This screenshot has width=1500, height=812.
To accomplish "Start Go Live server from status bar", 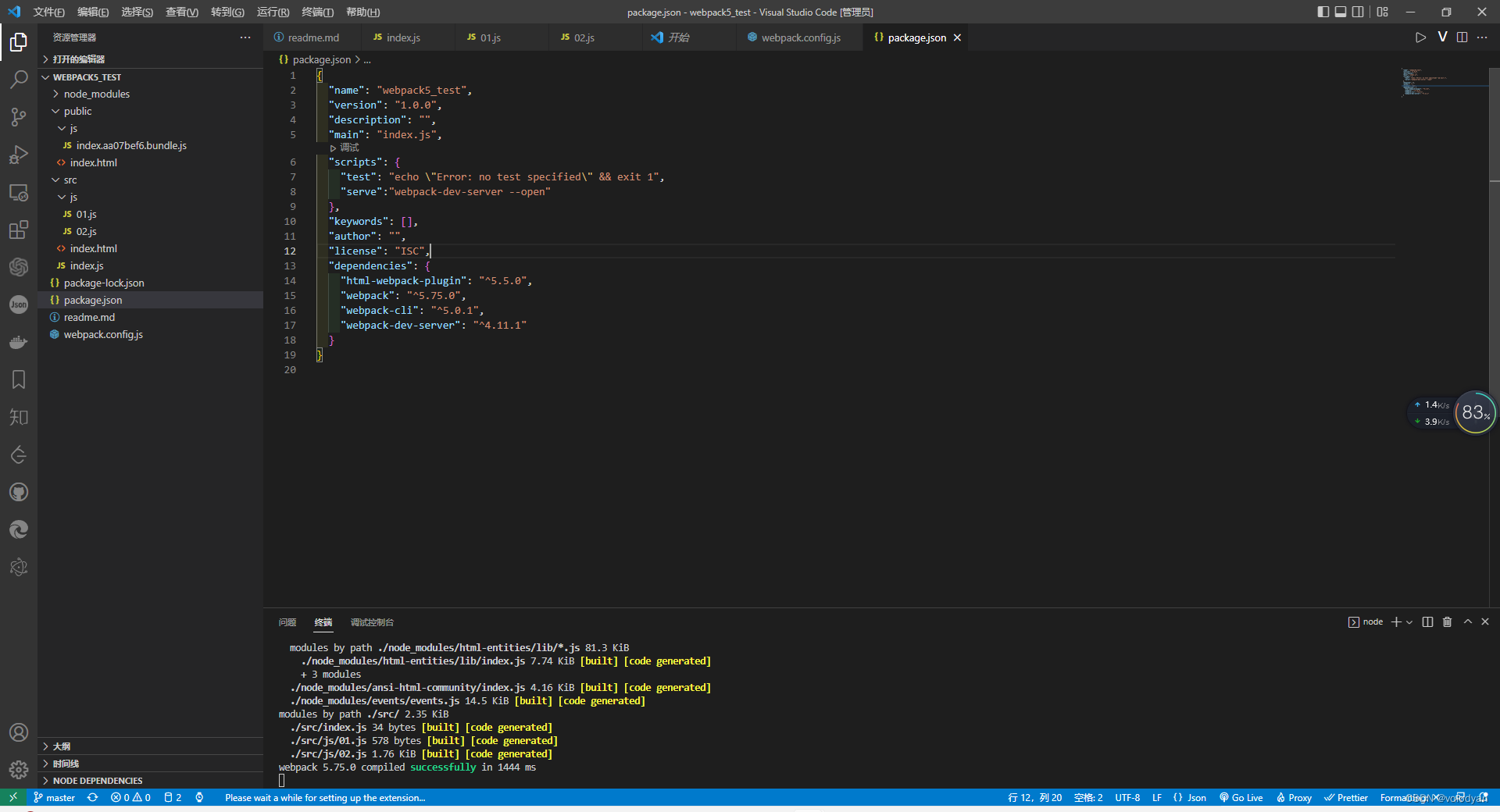I will (x=1241, y=797).
